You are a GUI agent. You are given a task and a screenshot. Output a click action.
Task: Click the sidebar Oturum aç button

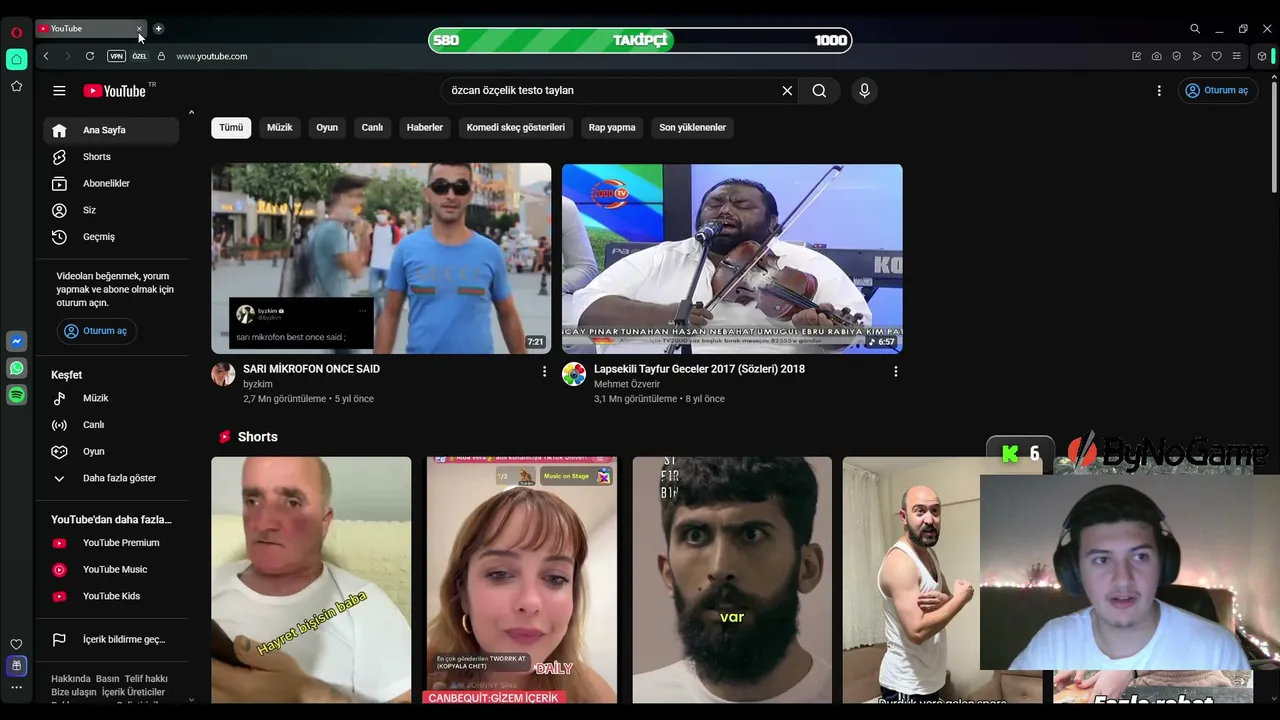96,331
